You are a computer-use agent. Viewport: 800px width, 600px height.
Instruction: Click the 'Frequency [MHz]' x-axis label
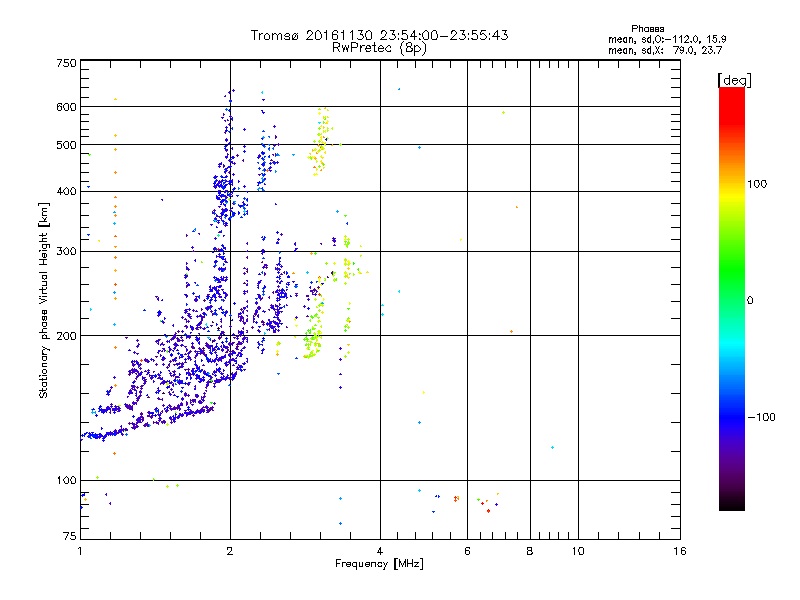pyautogui.click(x=379, y=564)
